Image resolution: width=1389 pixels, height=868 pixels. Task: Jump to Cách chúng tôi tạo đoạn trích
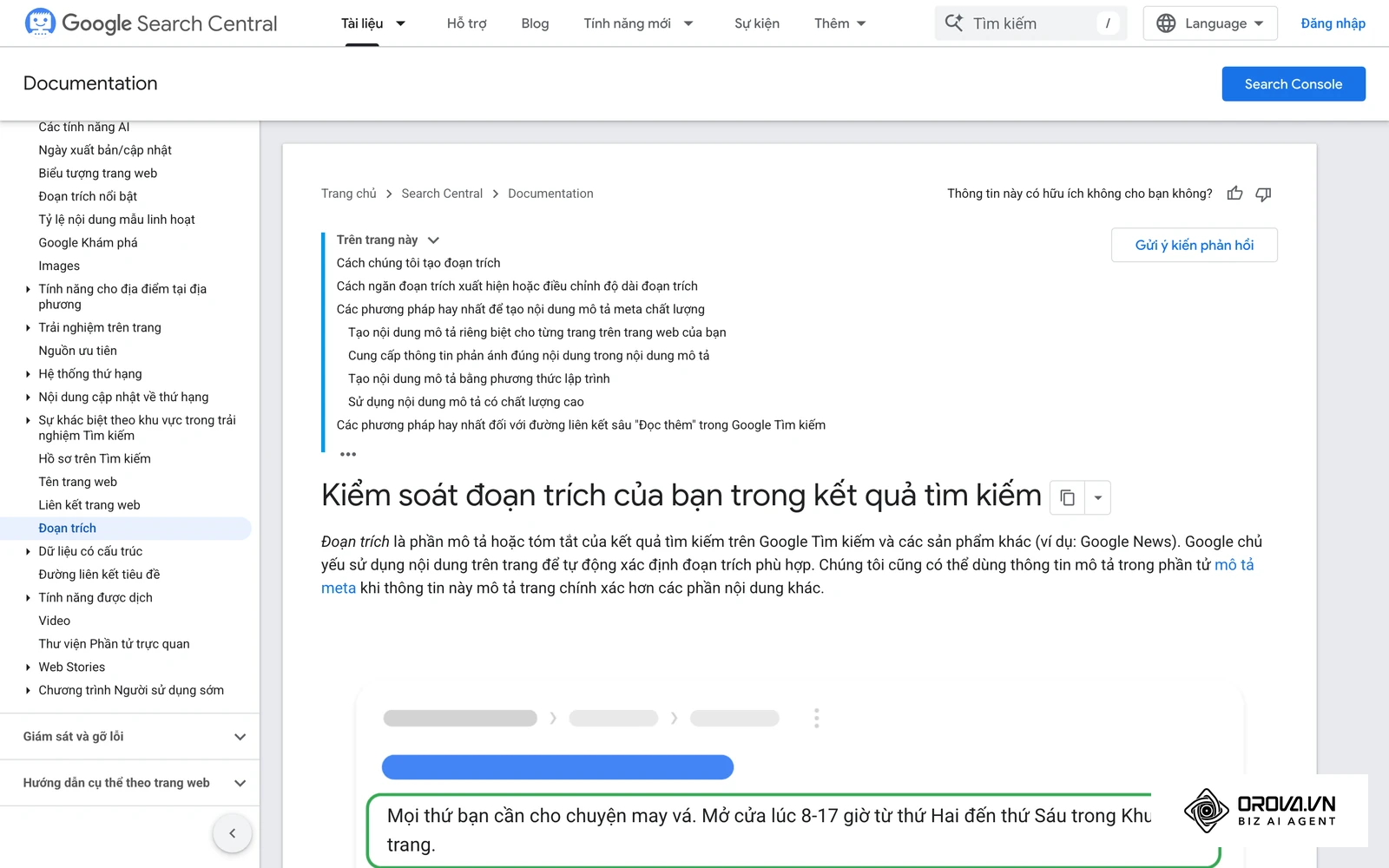(418, 263)
